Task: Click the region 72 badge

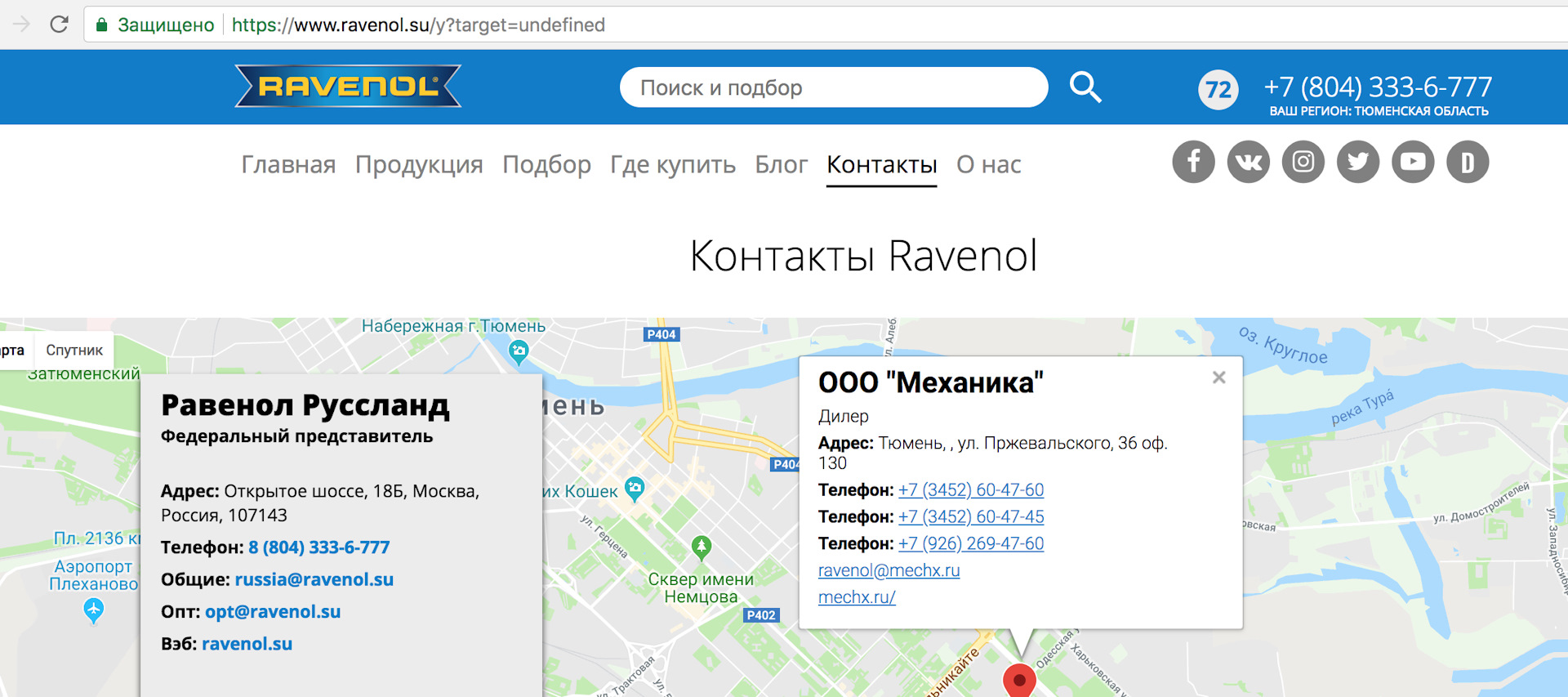Action: [1218, 89]
